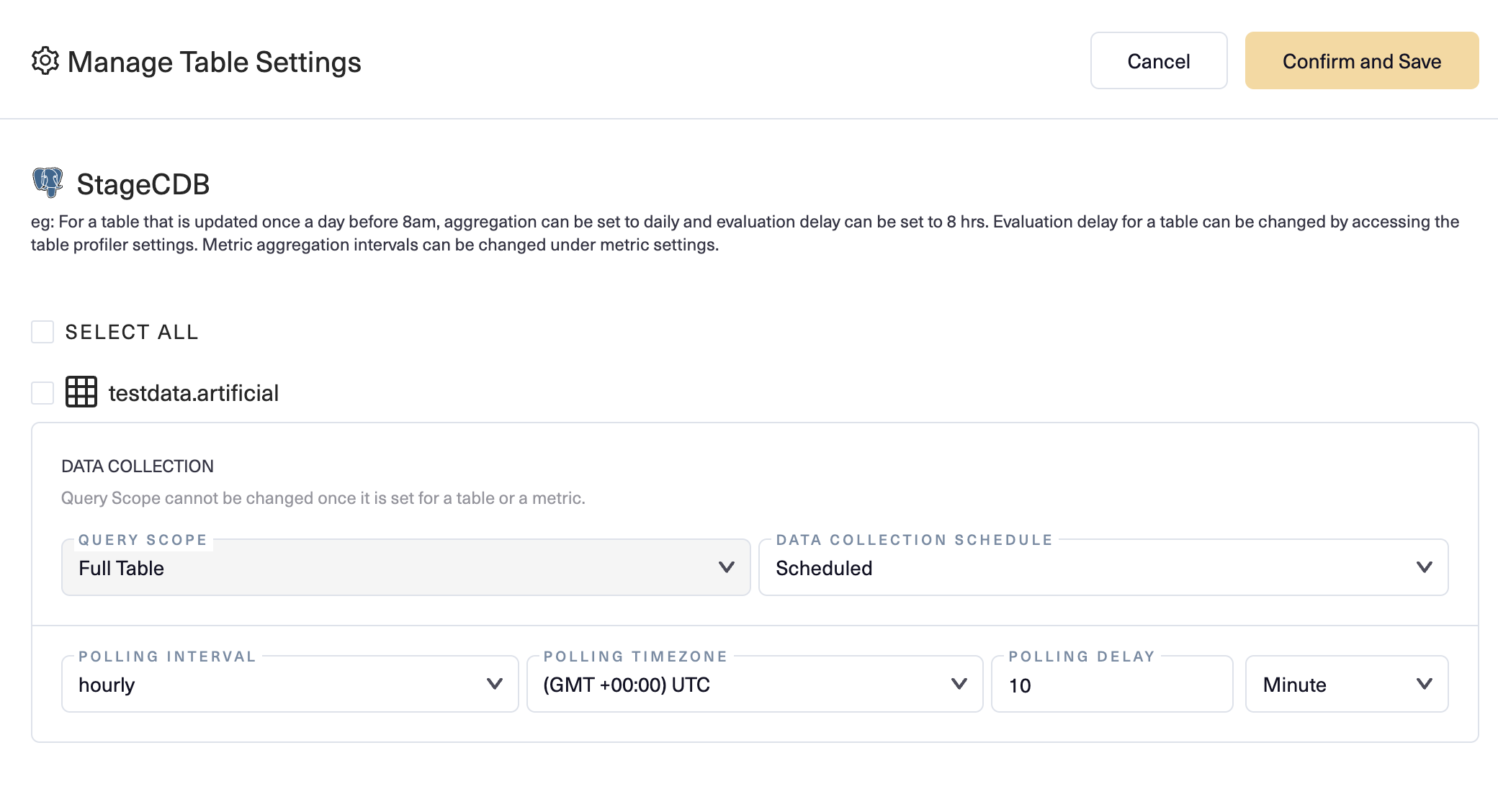This screenshot has height=812, width=1498.
Task: Click the table grid icon for testdata.artificial
Action: (81, 392)
